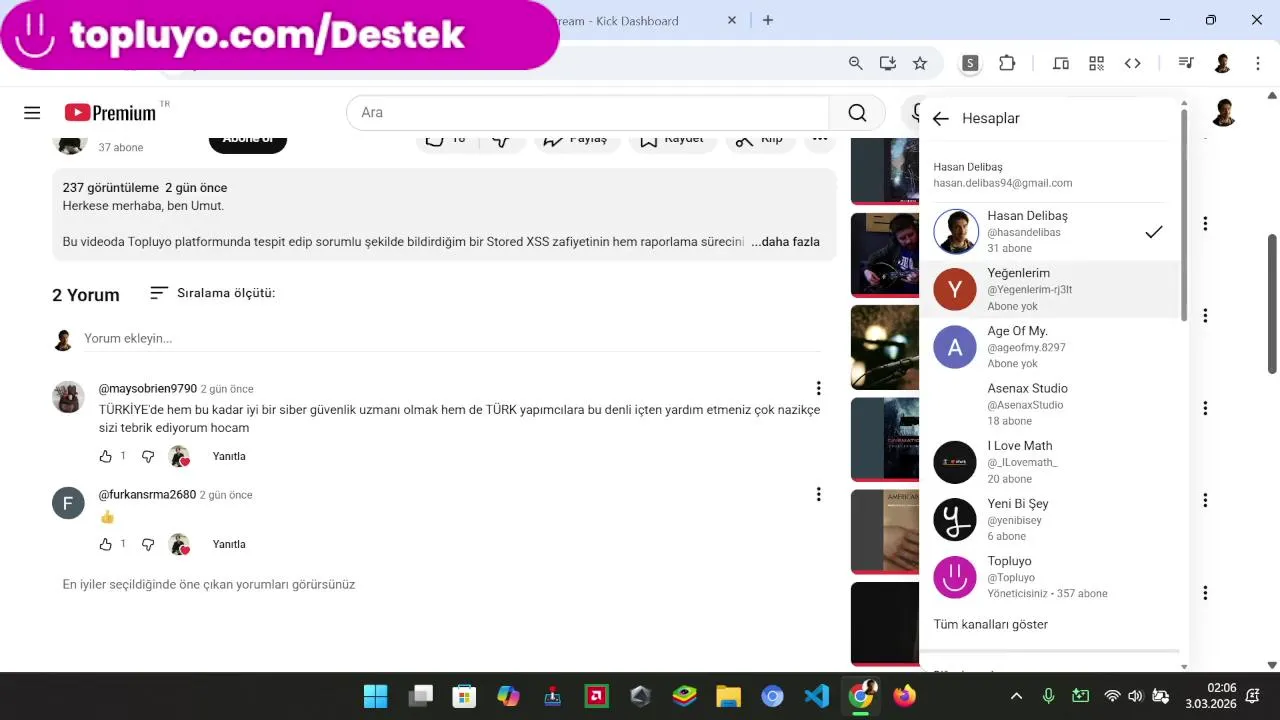This screenshot has width=1280, height=720.
Task: Open the YouTube hamburger guide menu
Action: coord(32,113)
